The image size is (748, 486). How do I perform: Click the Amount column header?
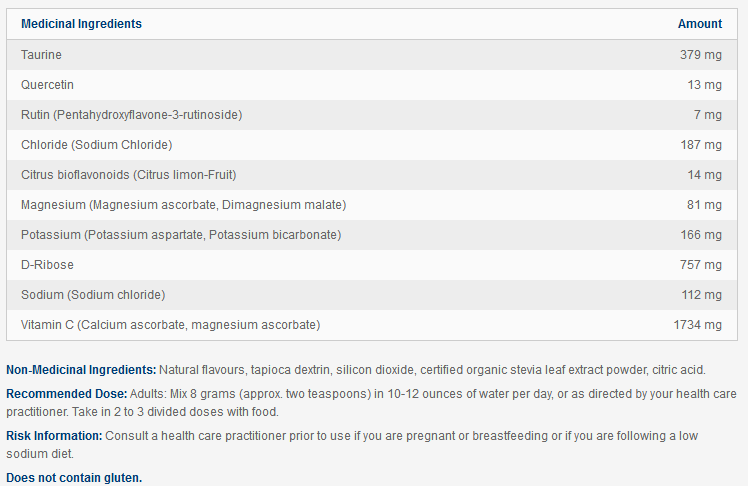tap(699, 24)
